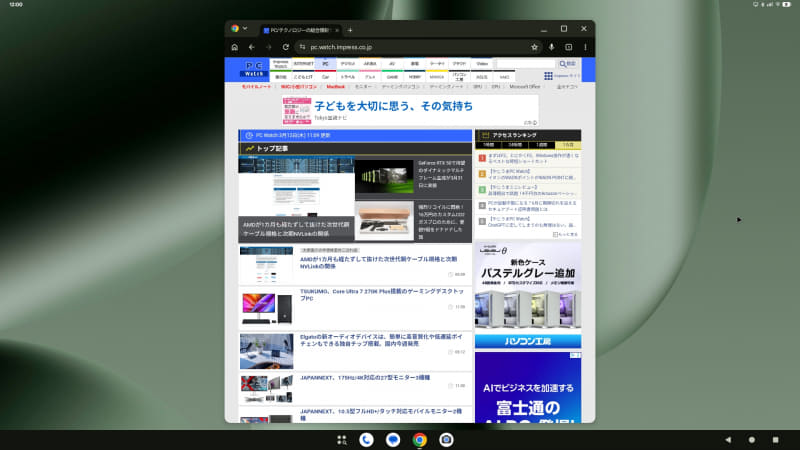Viewport: 800px width, 450px height.
Task: Click the Elgato article desk thumbnail
Action: click(267, 351)
